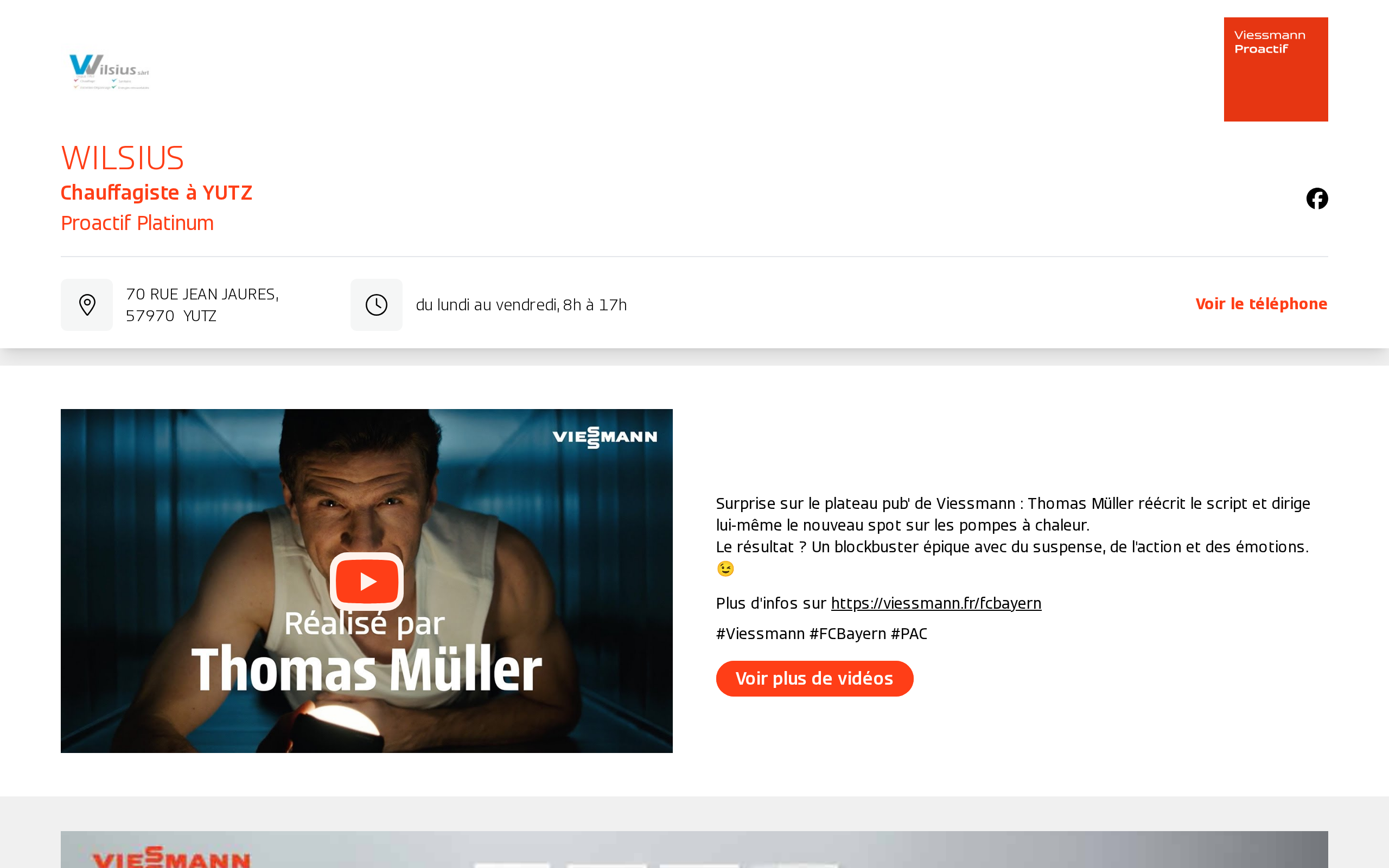The width and height of the screenshot is (1389, 868).
Task: Click the Proactif Platinum label
Action: (x=137, y=223)
